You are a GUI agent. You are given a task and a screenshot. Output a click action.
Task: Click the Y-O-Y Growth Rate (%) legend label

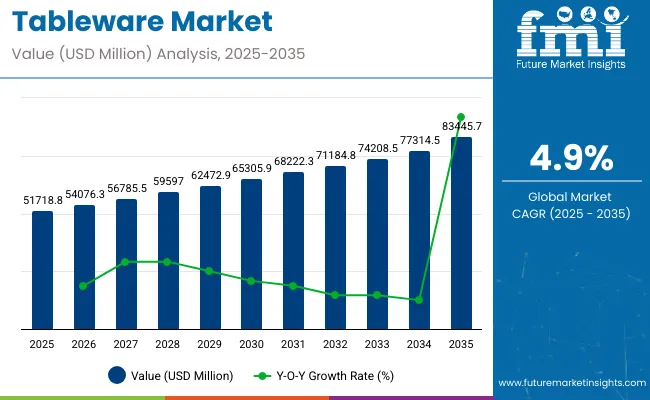335,376
